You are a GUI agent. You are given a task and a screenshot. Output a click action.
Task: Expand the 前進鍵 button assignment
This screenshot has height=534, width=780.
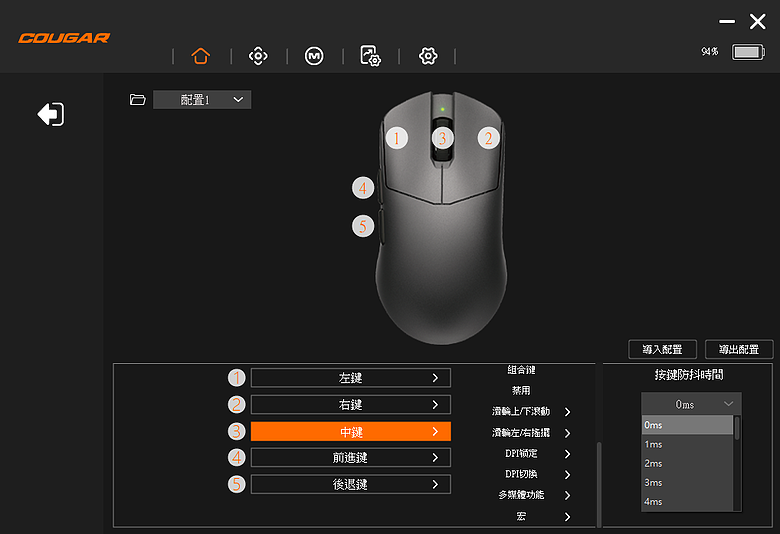351,457
